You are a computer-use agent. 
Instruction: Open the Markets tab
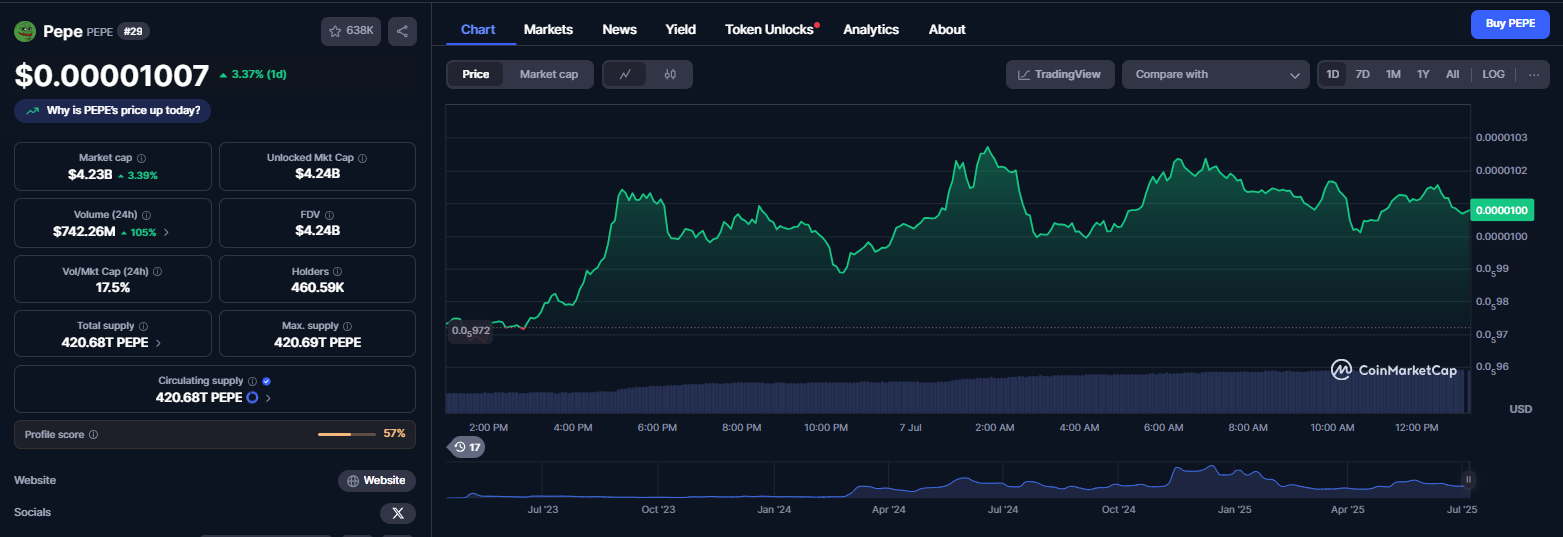tap(548, 29)
